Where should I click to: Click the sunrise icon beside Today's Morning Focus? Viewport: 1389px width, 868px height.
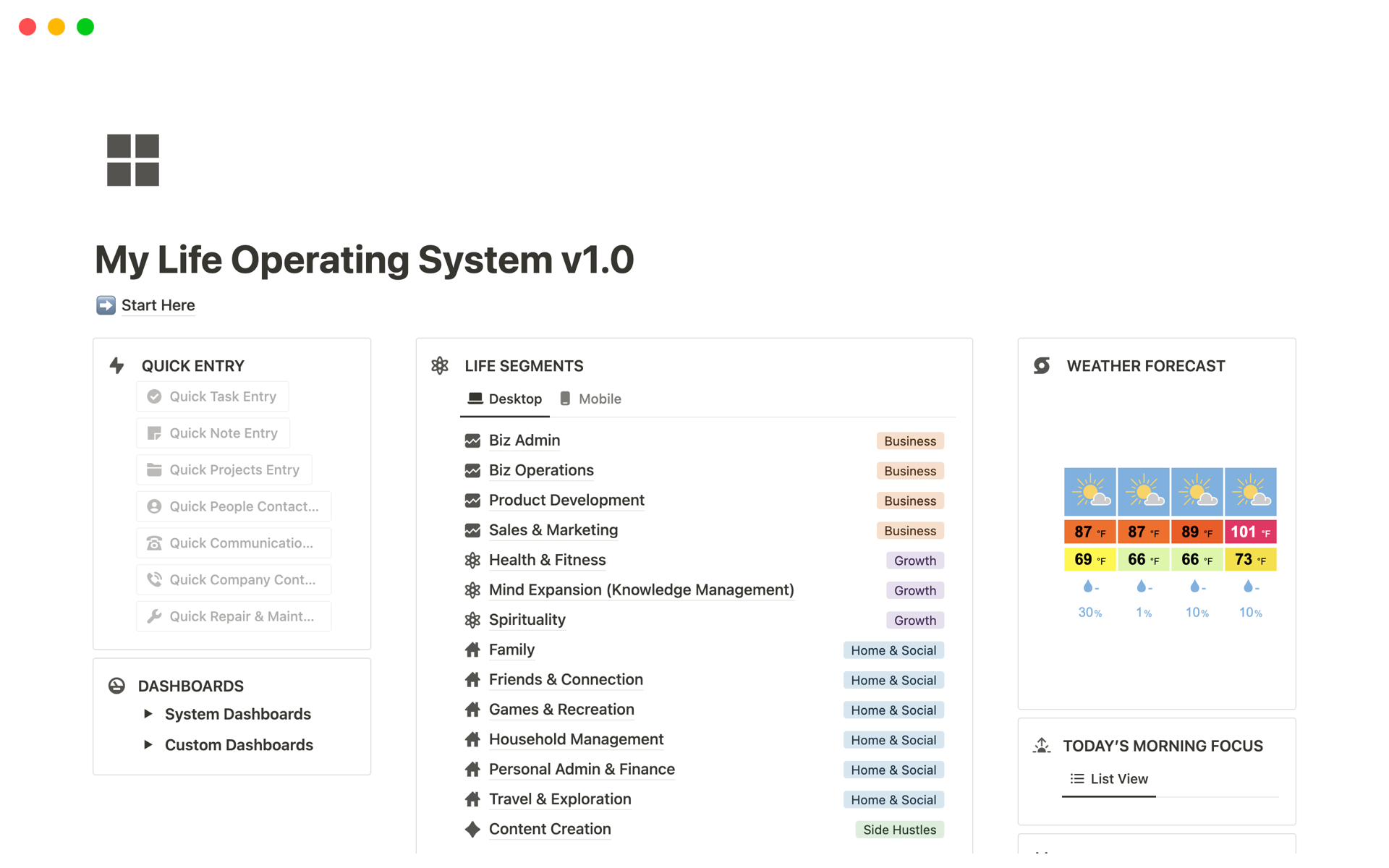1042,746
